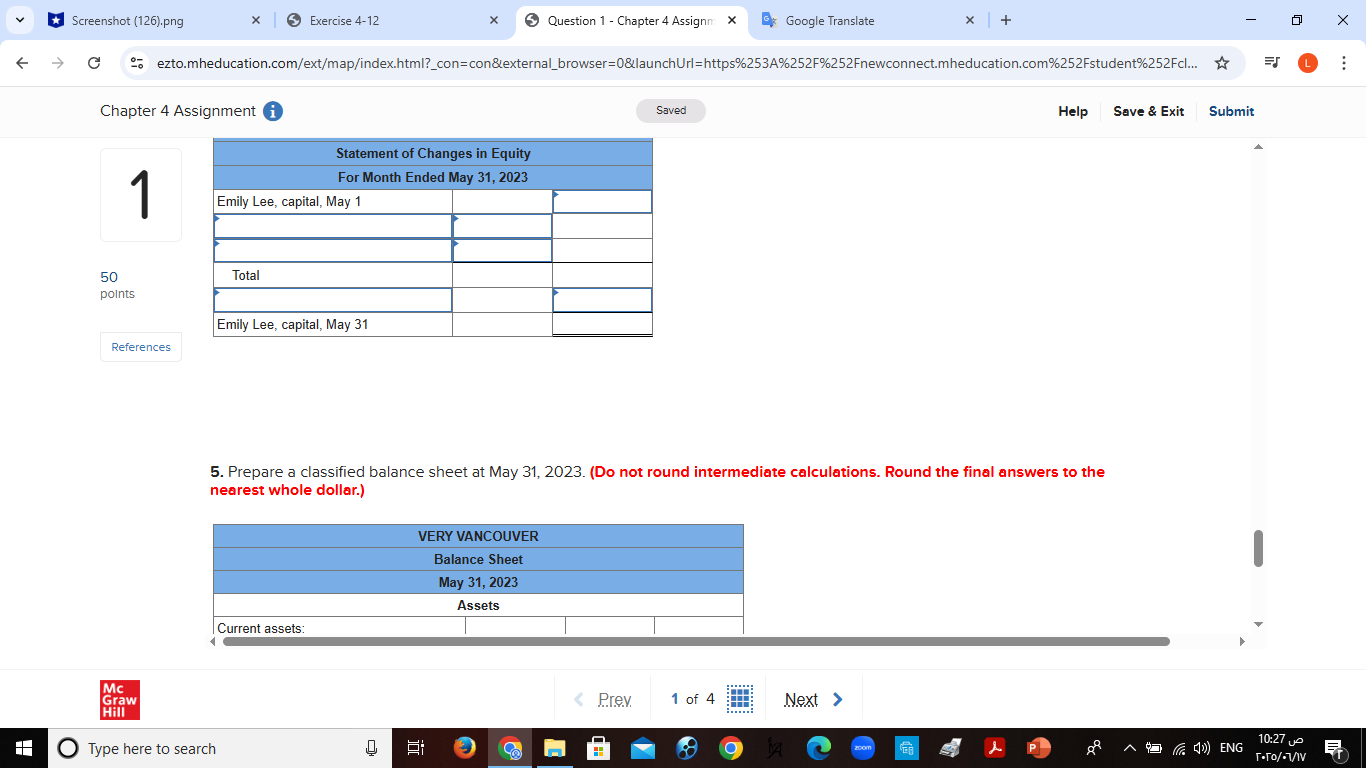Click scroll-down arrow of vertical scrollbar
Image resolution: width=1366 pixels, height=768 pixels.
click(x=1258, y=625)
